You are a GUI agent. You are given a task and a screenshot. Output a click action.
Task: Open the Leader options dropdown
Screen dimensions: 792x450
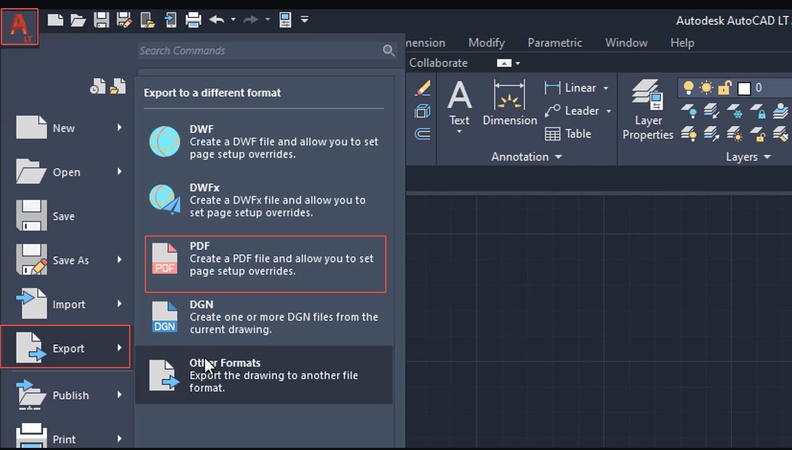pyautogui.click(x=609, y=111)
